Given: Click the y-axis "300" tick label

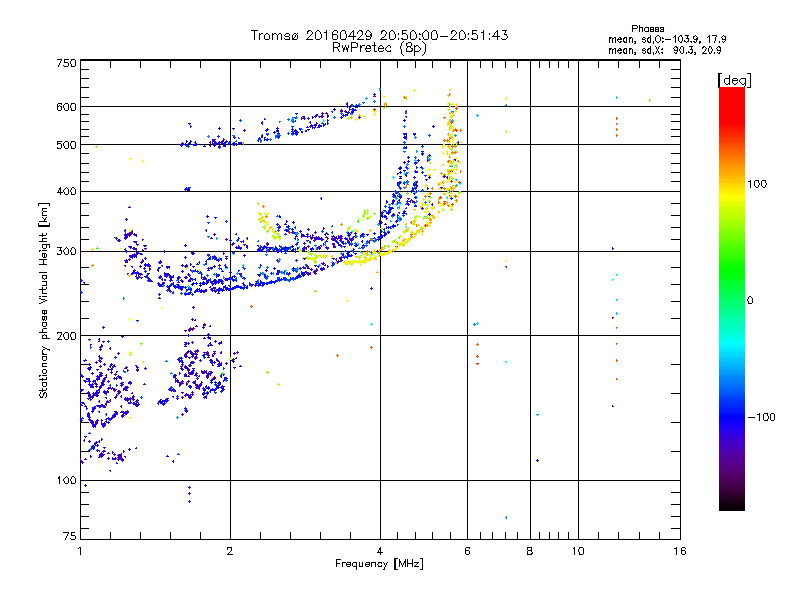Looking at the screenshot, I should 66,252.
